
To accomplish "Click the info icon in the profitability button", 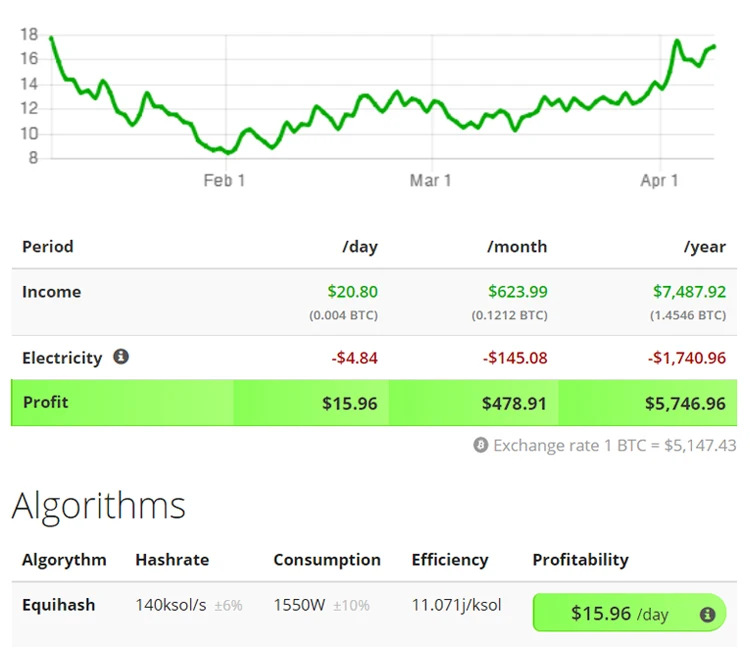I will coord(707,614).
